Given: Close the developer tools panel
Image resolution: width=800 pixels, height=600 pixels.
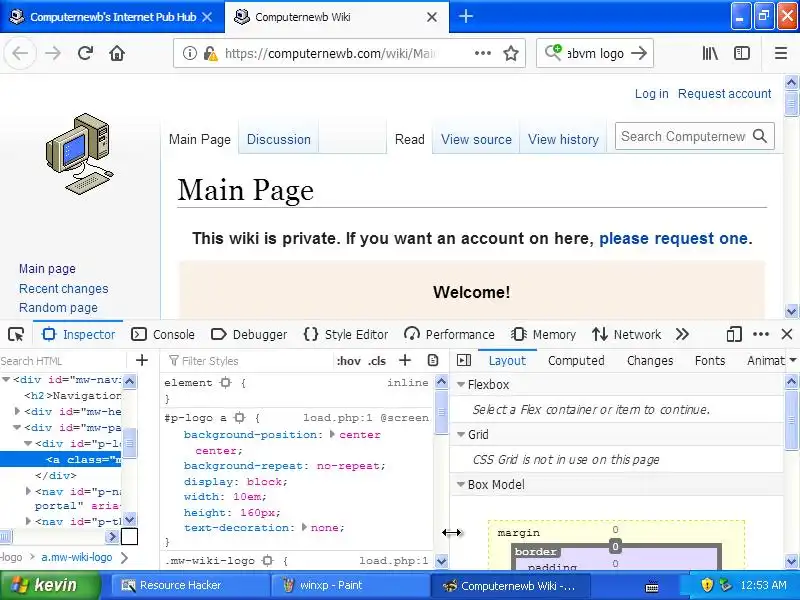Looking at the screenshot, I should tap(787, 335).
